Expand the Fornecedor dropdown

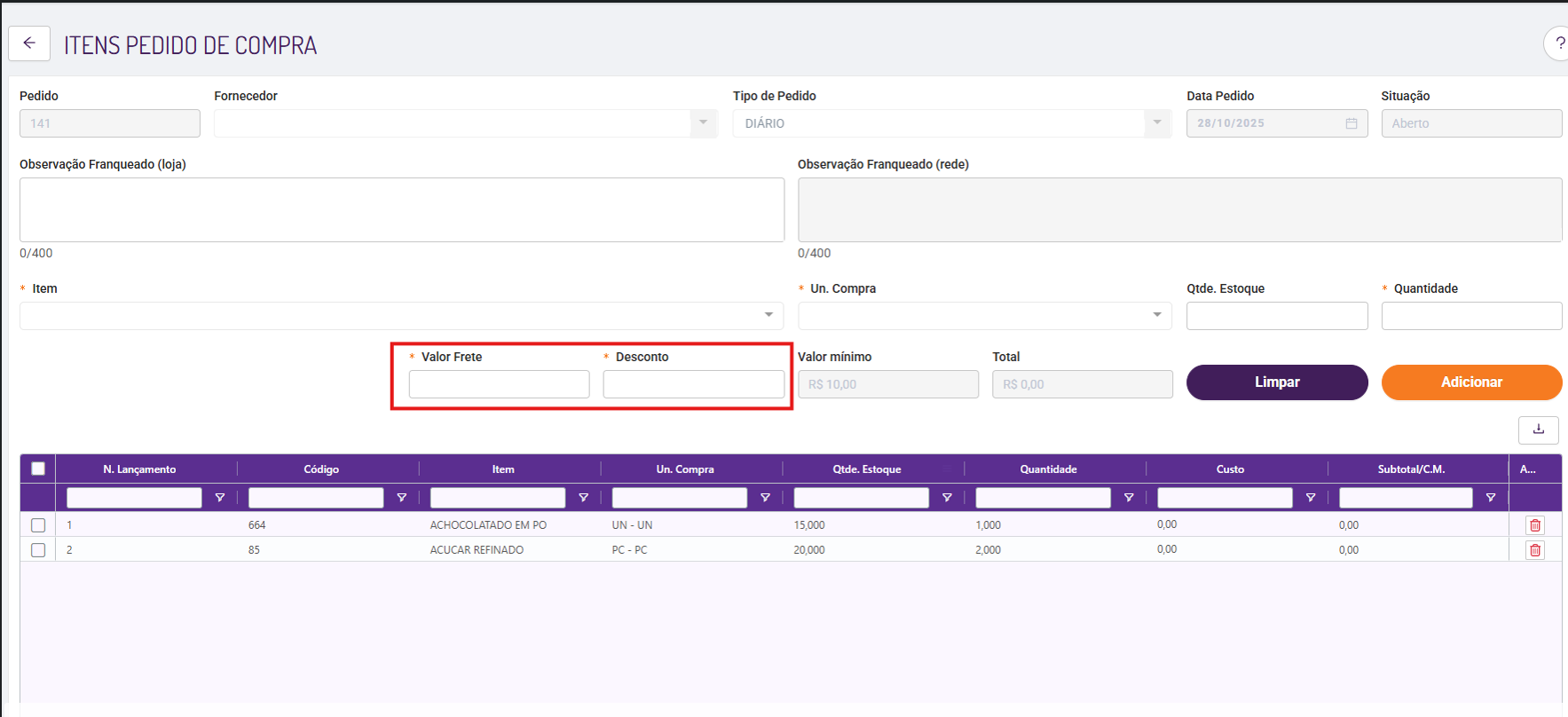(x=703, y=123)
